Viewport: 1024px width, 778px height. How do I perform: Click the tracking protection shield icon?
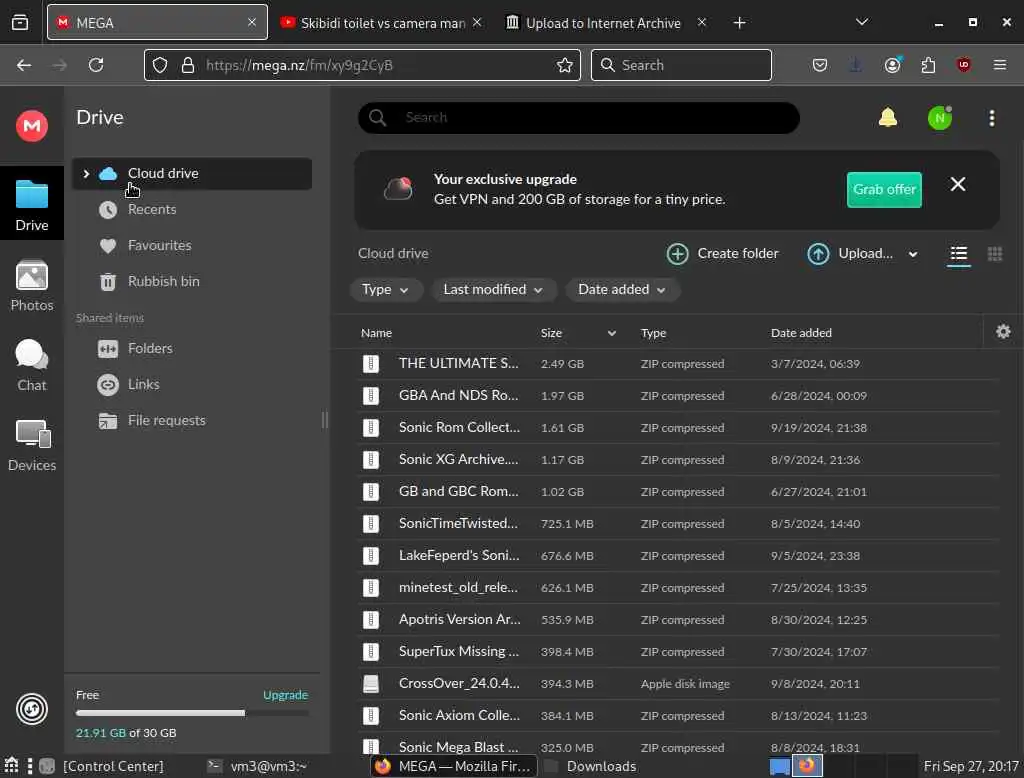pyautogui.click(x=160, y=65)
